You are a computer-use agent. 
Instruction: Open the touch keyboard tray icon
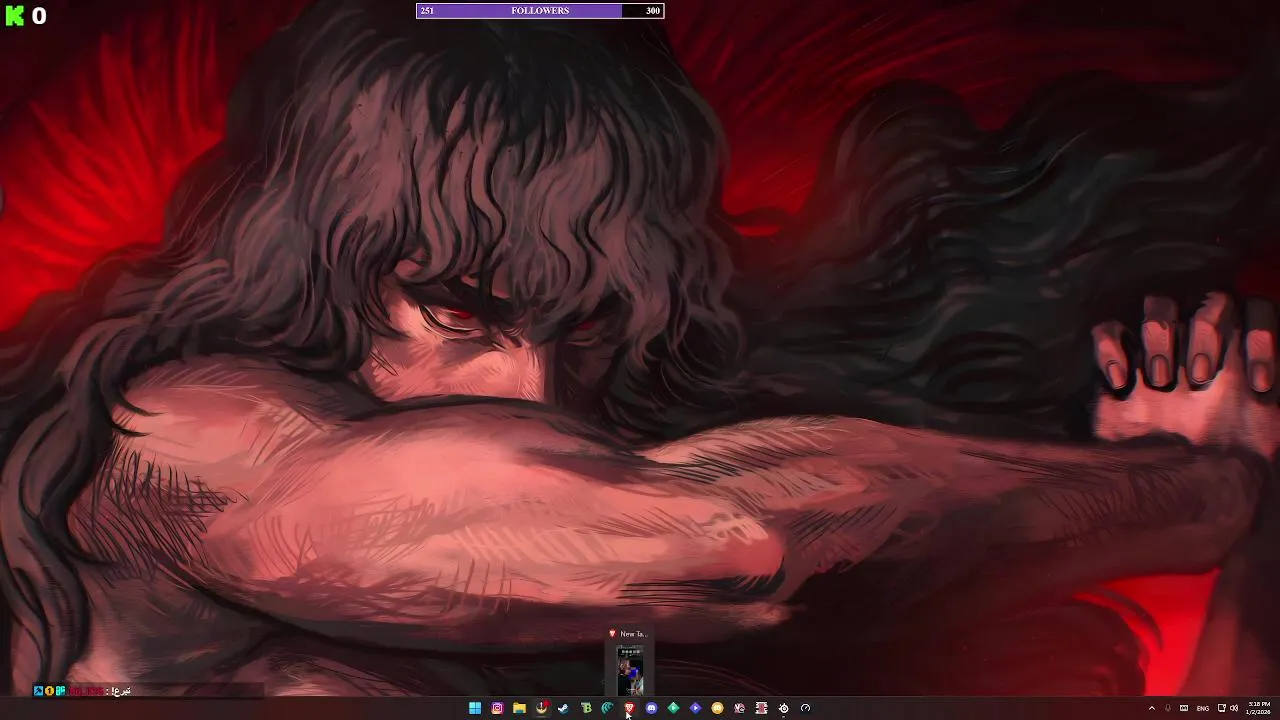(1184, 708)
